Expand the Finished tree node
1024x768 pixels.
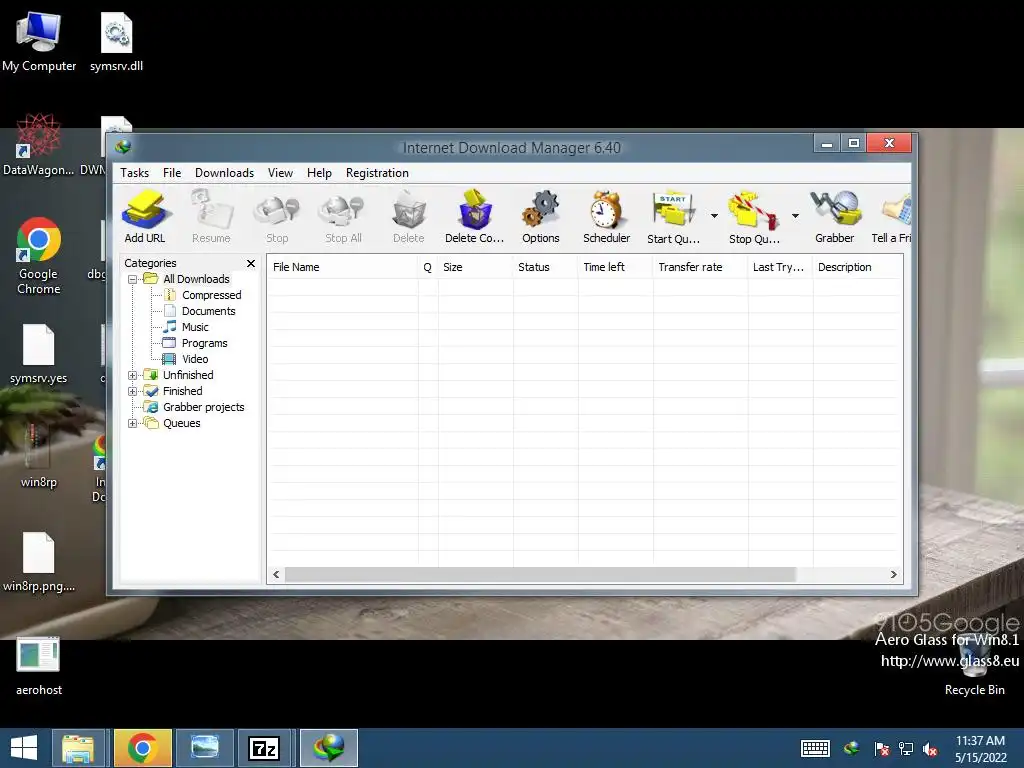[x=133, y=392]
